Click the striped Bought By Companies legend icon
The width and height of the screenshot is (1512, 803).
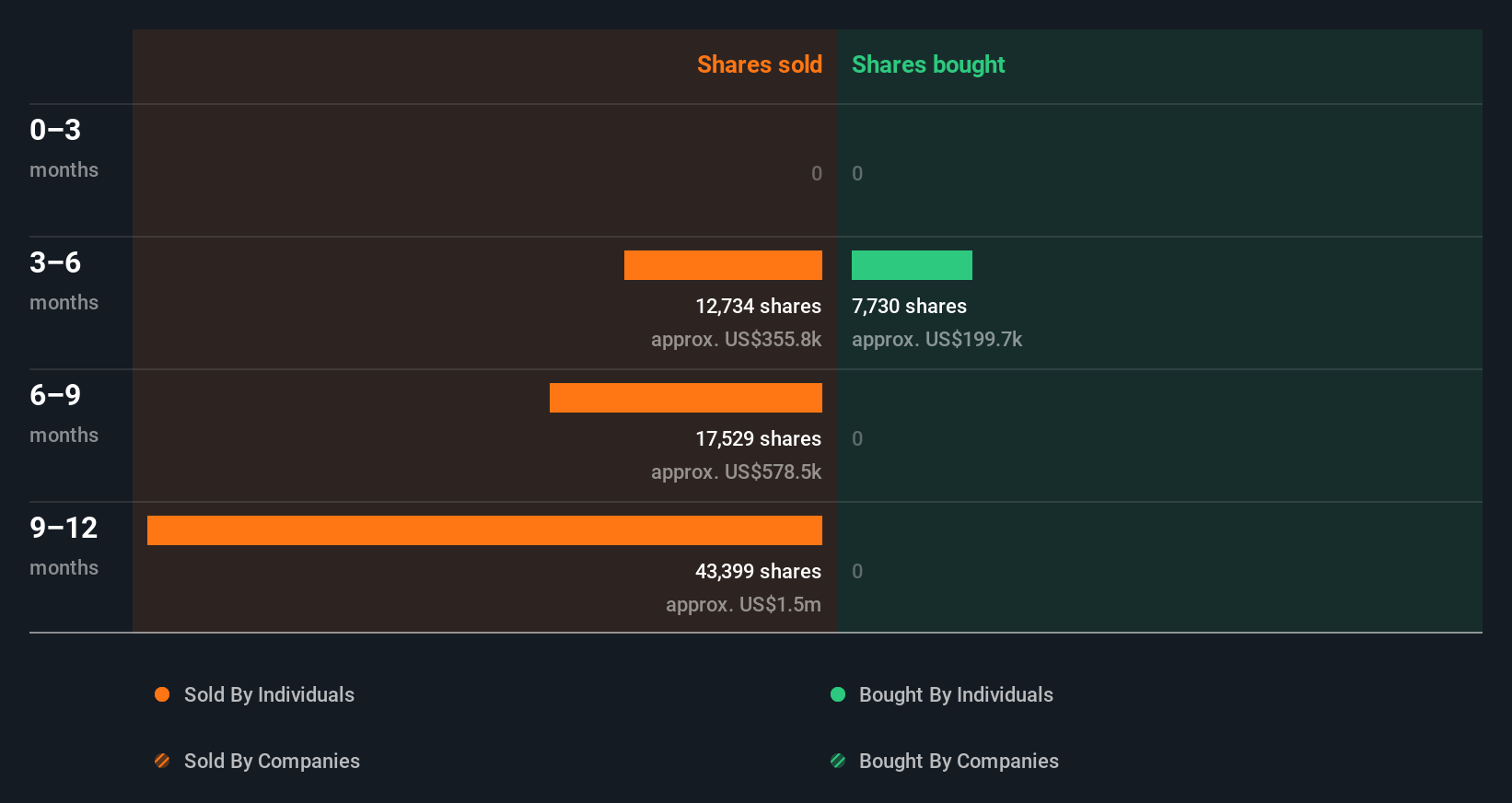tap(838, 761)
